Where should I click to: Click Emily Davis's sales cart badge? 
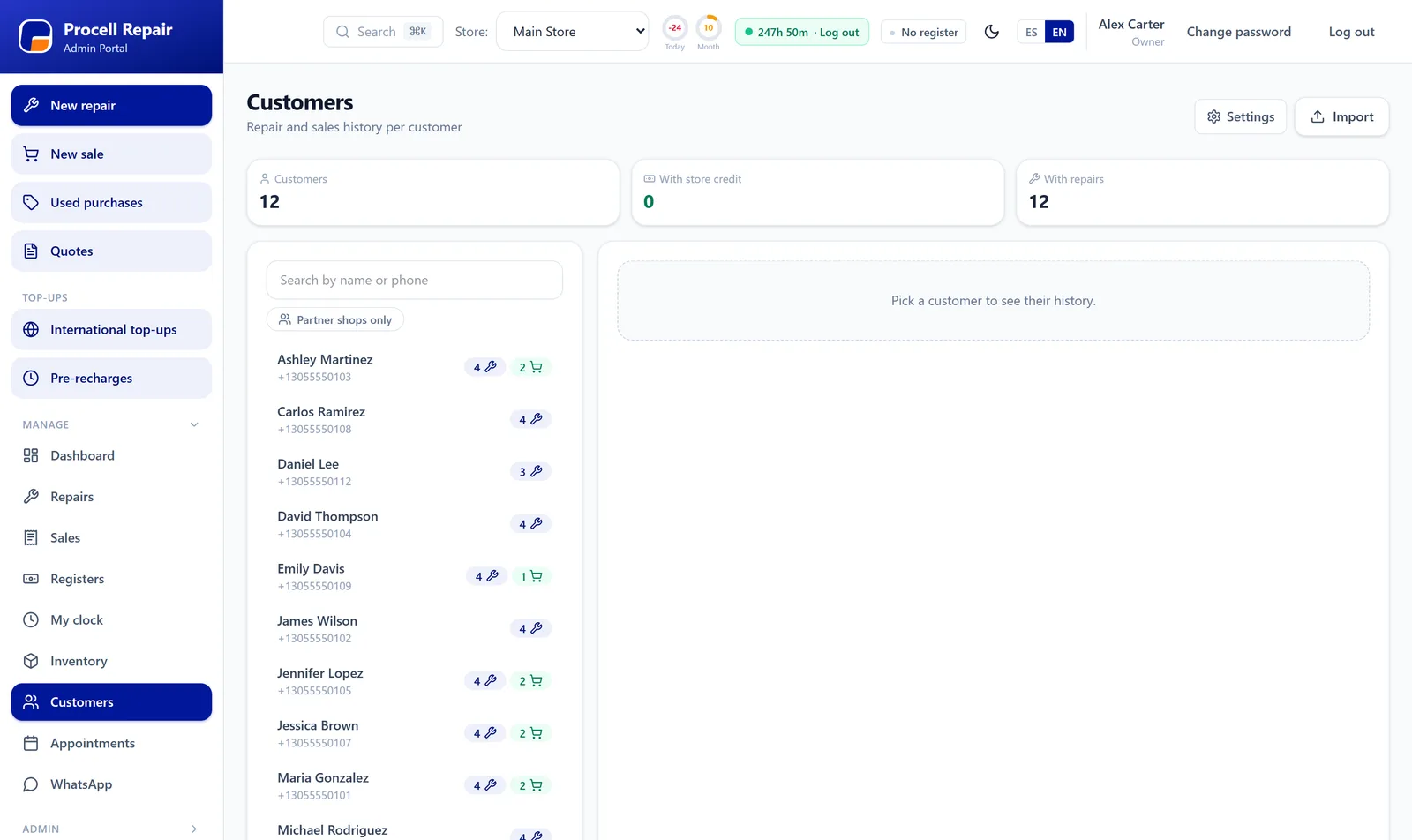531,576
